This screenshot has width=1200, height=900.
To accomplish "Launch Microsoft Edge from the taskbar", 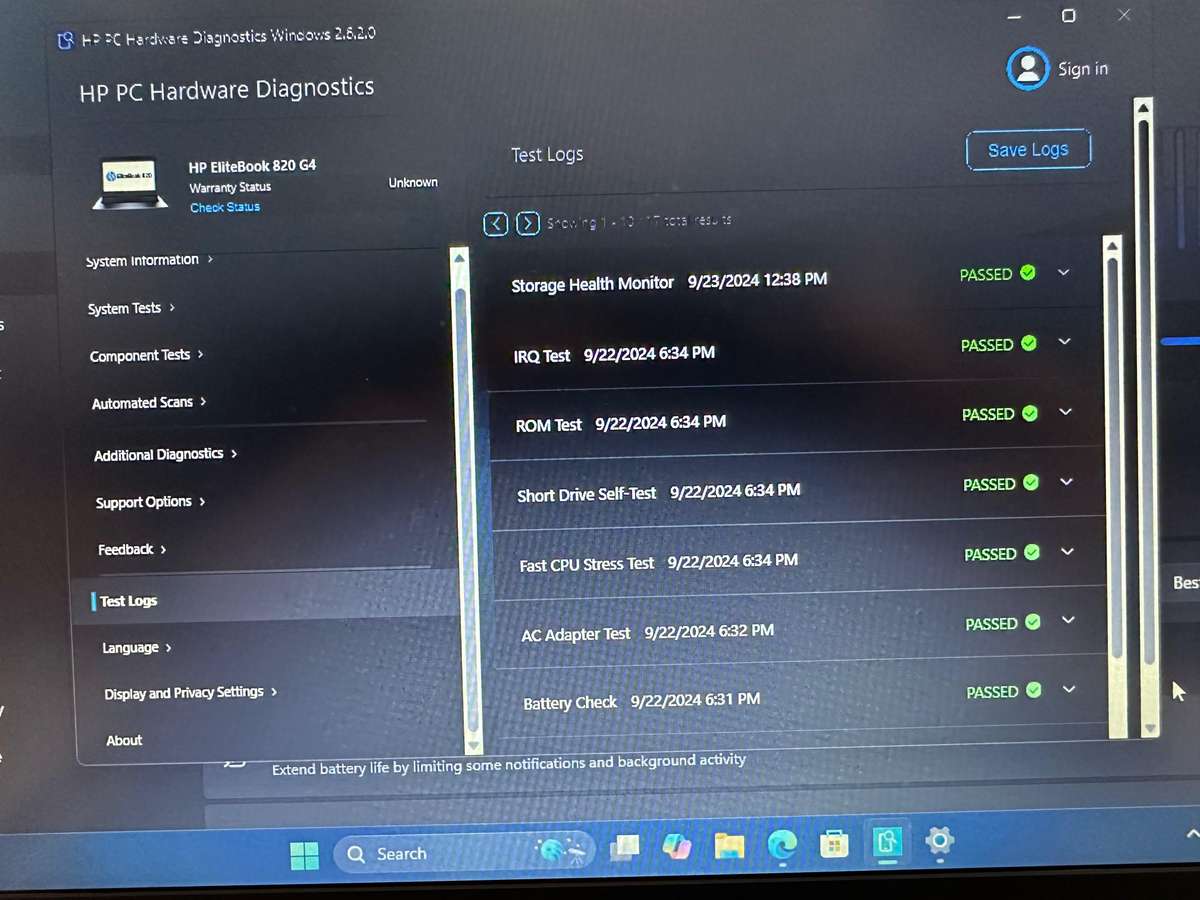I will (782, 846).
